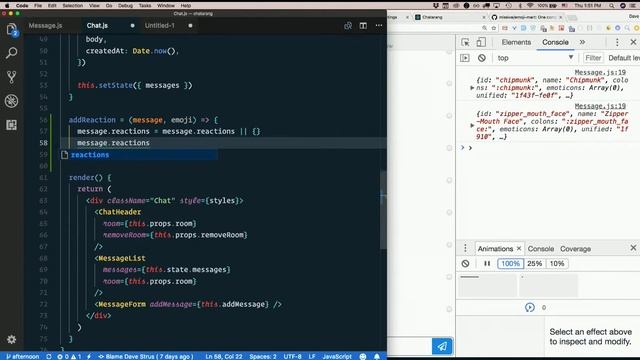Viewport: 640px width, 360px height.
Task: Click the feedback smiley in status bar
Action: [x=363, y=356]
